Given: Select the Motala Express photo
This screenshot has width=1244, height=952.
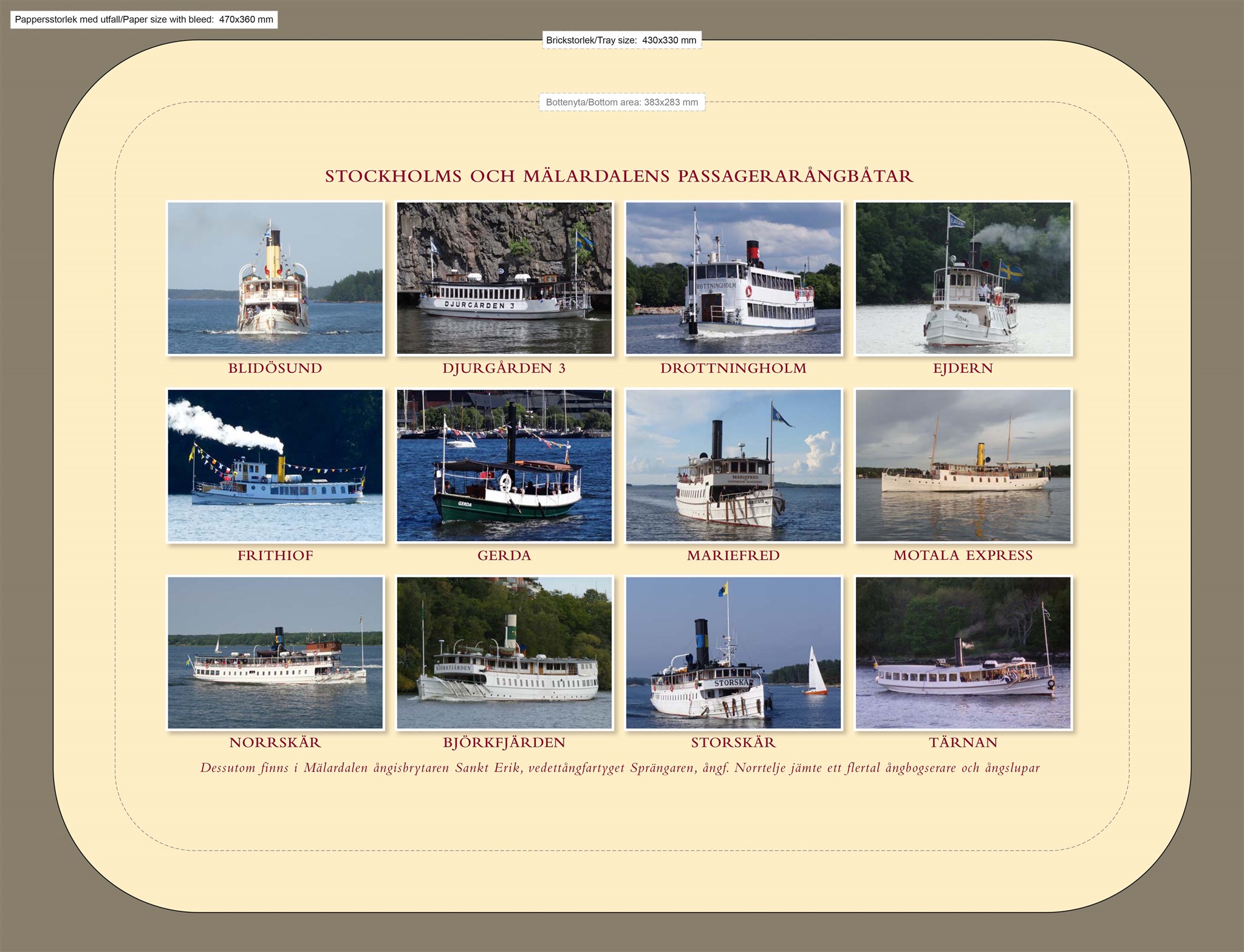Looking at the screenshot, I should (x=963, y=465).
